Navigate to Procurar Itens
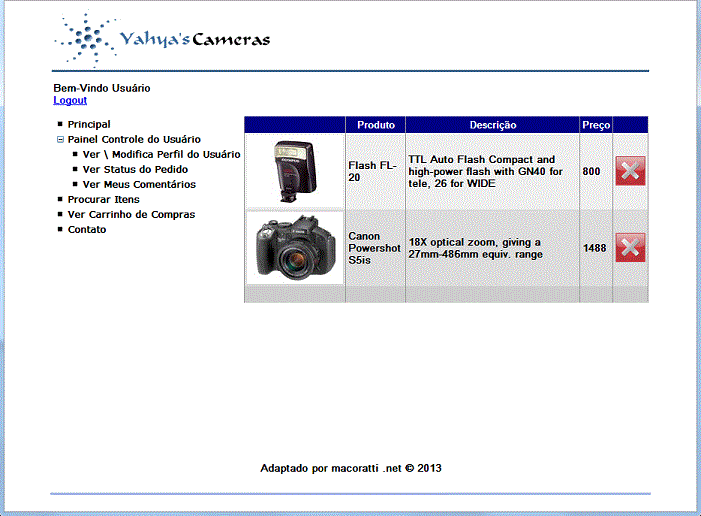The width and height of the screenshot is (701, 516). (103, 199)
